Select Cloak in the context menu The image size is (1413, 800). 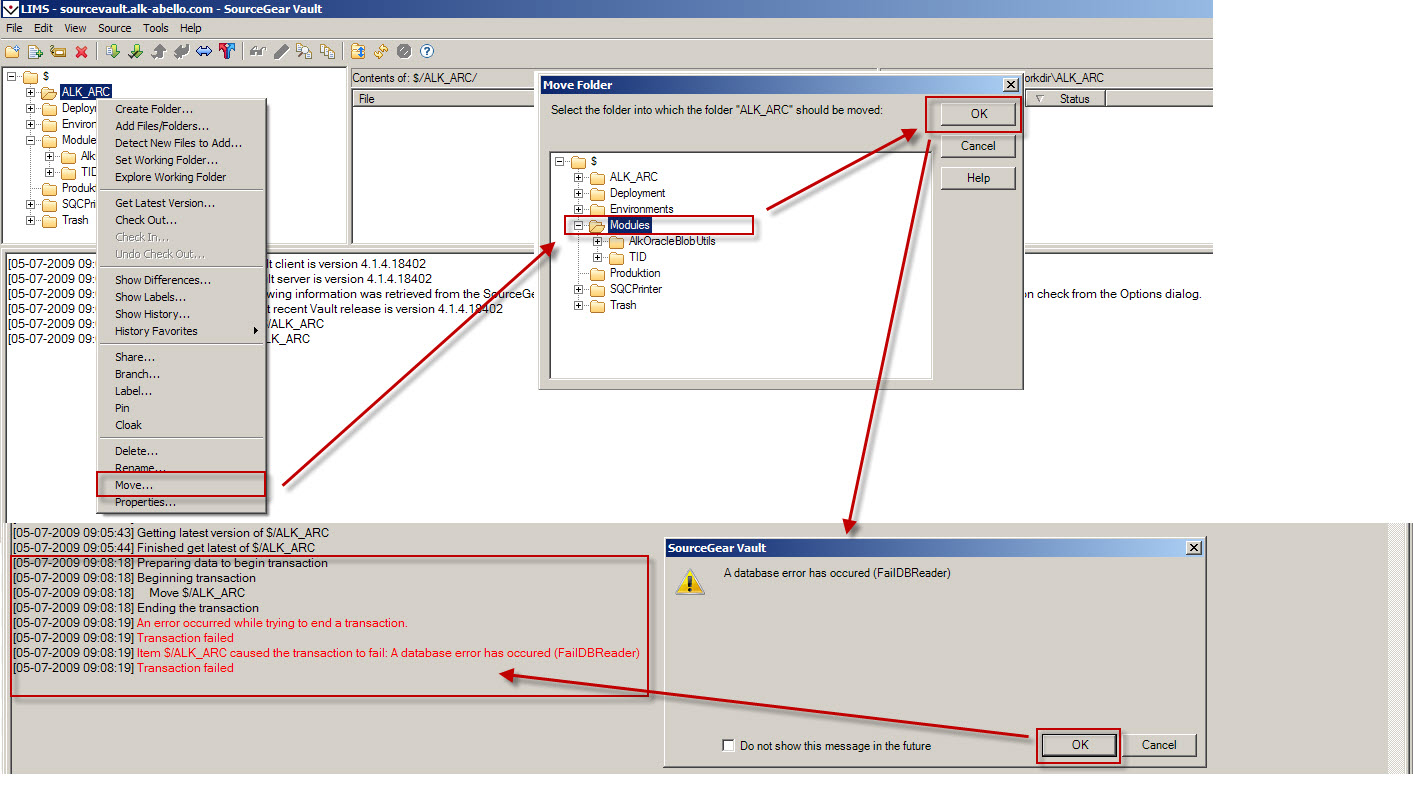(x=181, y=425)
